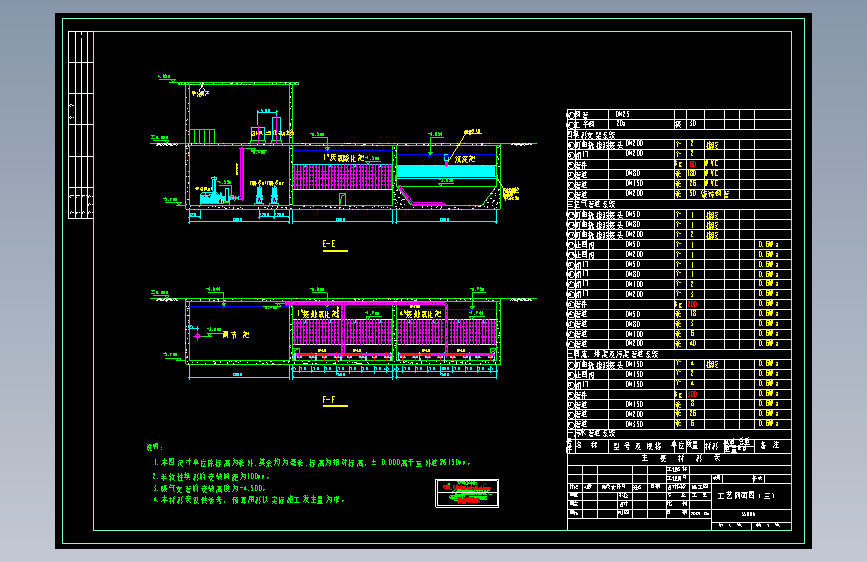
Task: Select the 180 quantity cell
Action: tap(692, 174)
